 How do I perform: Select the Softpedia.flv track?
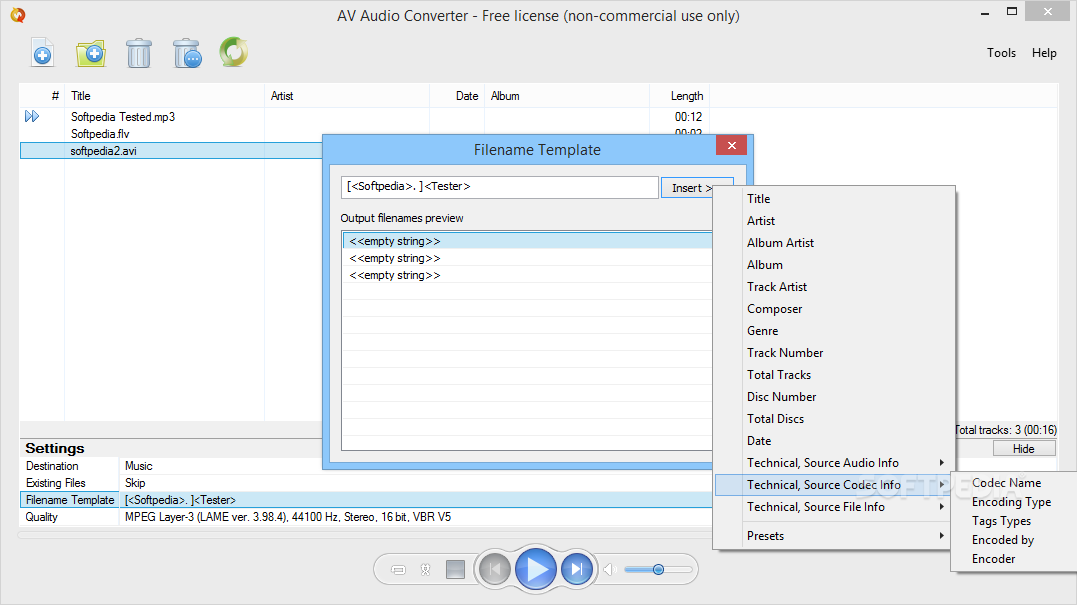[x=100, y=134]
